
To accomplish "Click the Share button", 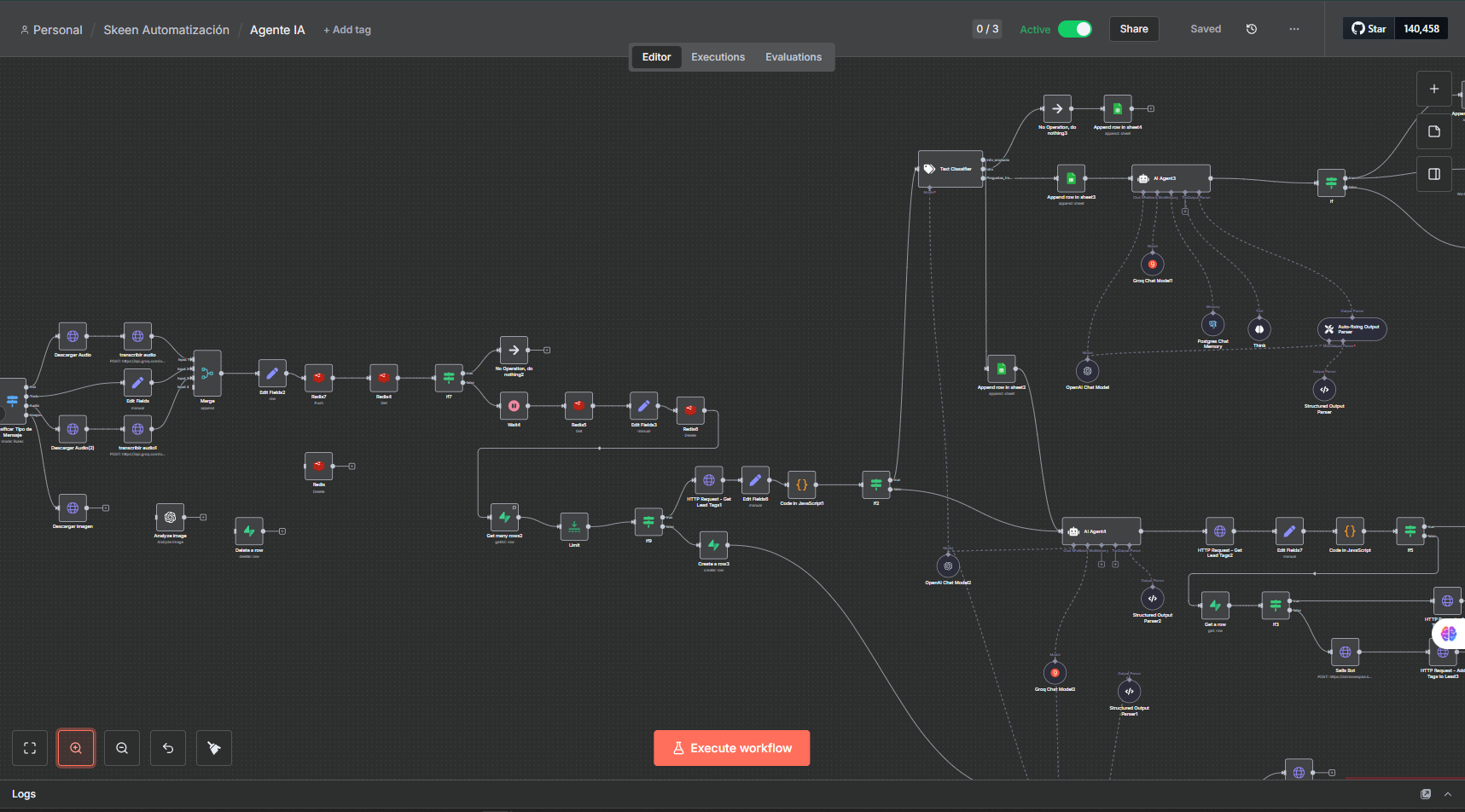I will click(x=1133, y=29).
